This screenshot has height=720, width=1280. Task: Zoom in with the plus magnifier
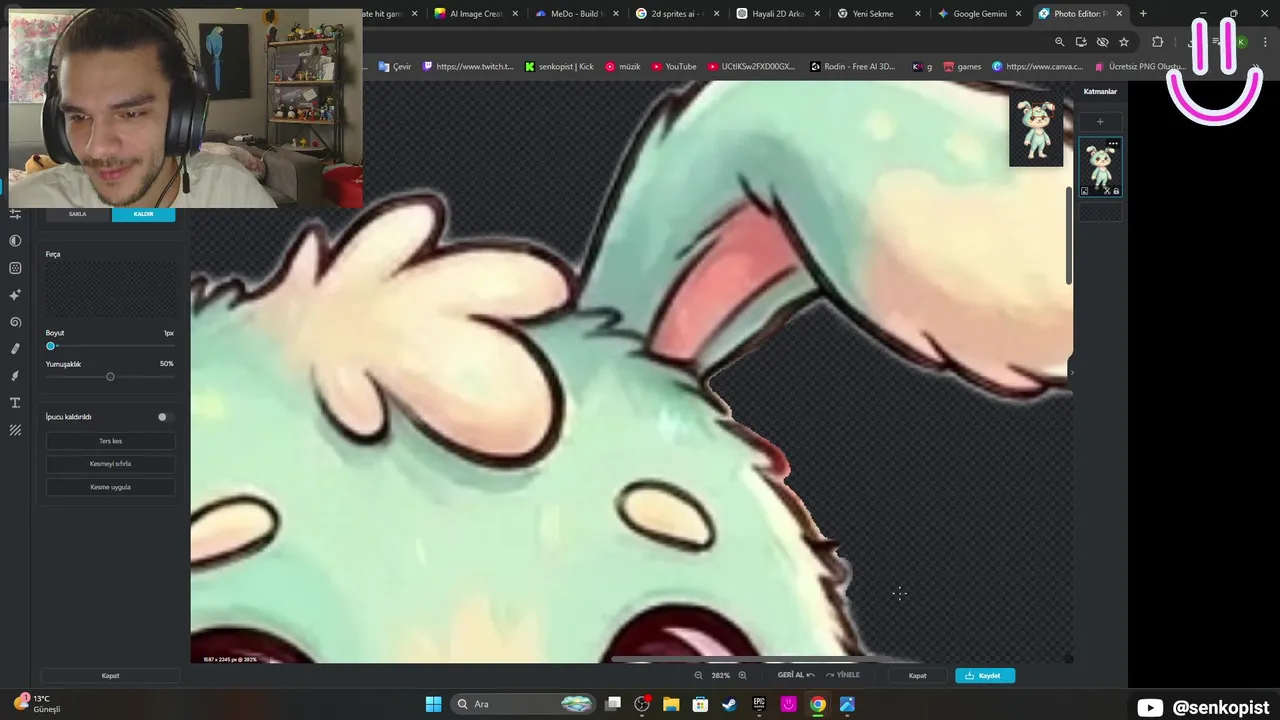click(742, 675)
